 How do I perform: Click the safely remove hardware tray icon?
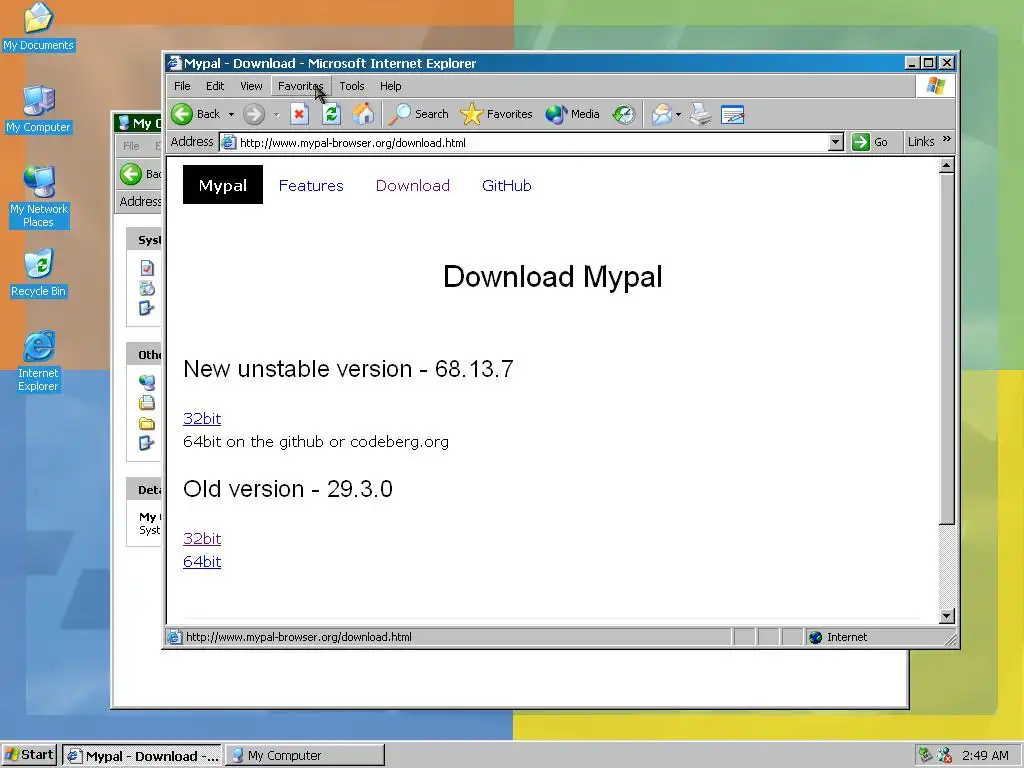(925, 755)
